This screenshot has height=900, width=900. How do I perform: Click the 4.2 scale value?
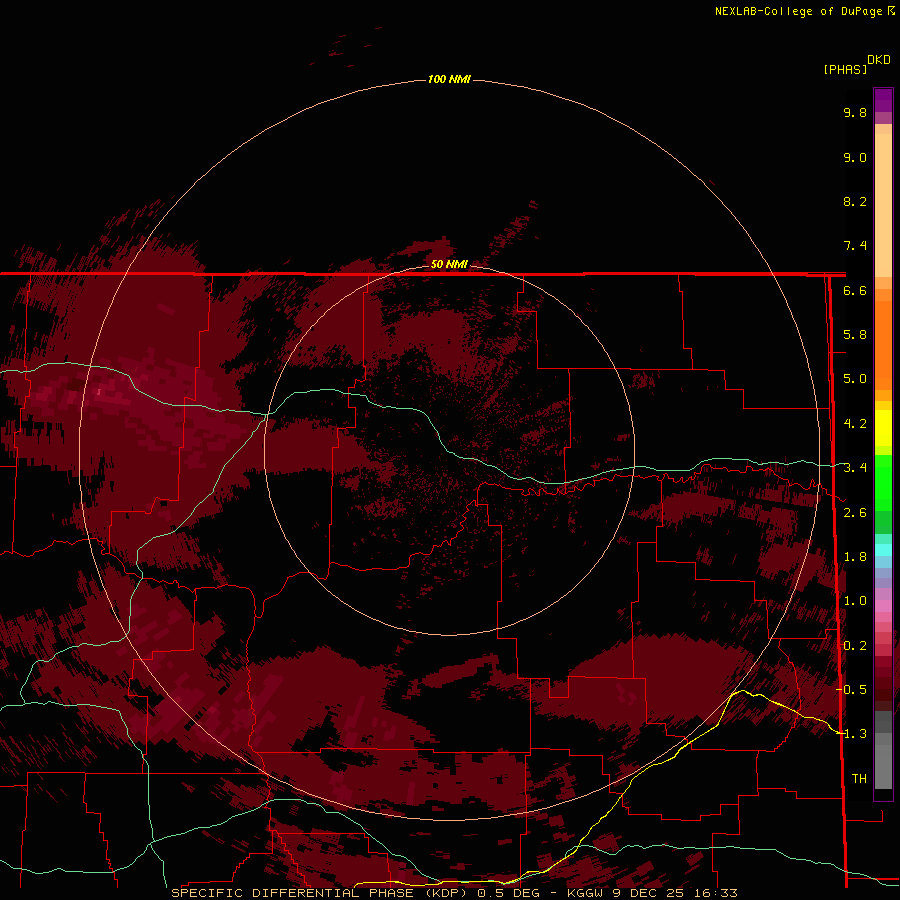pyautogui.click(x=855, y=424)
